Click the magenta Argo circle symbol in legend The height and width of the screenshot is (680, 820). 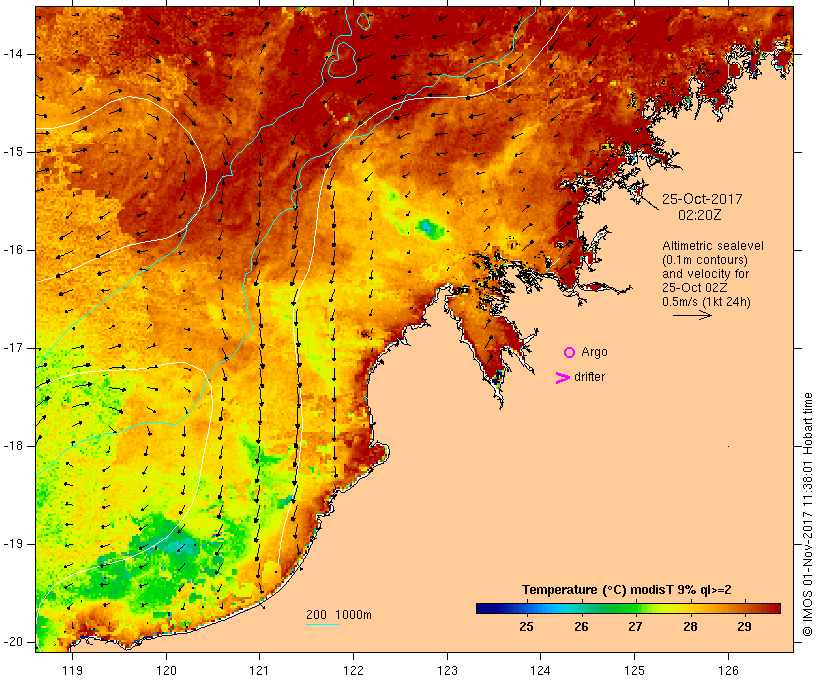pos(570,353)
